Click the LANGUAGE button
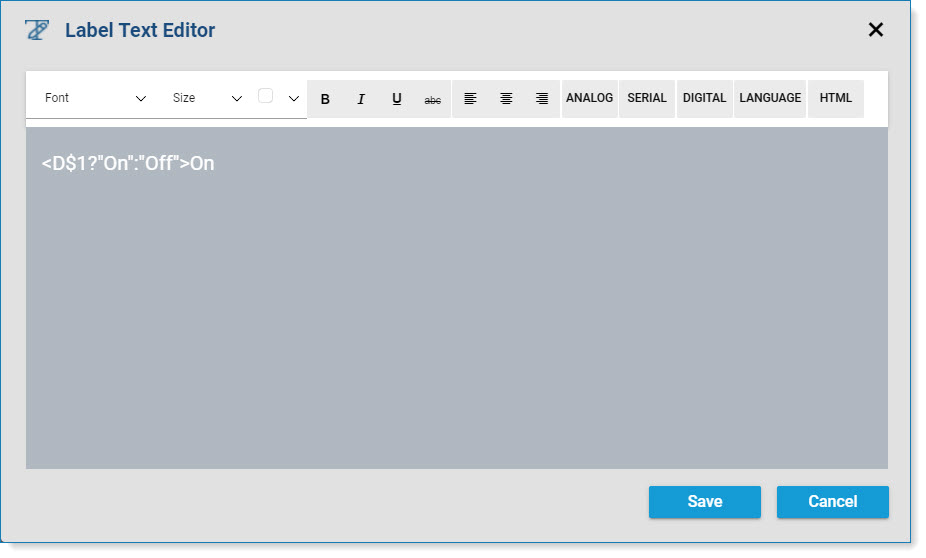The width and height of the screenshot is (926, 558). click(x=770, y=99)
